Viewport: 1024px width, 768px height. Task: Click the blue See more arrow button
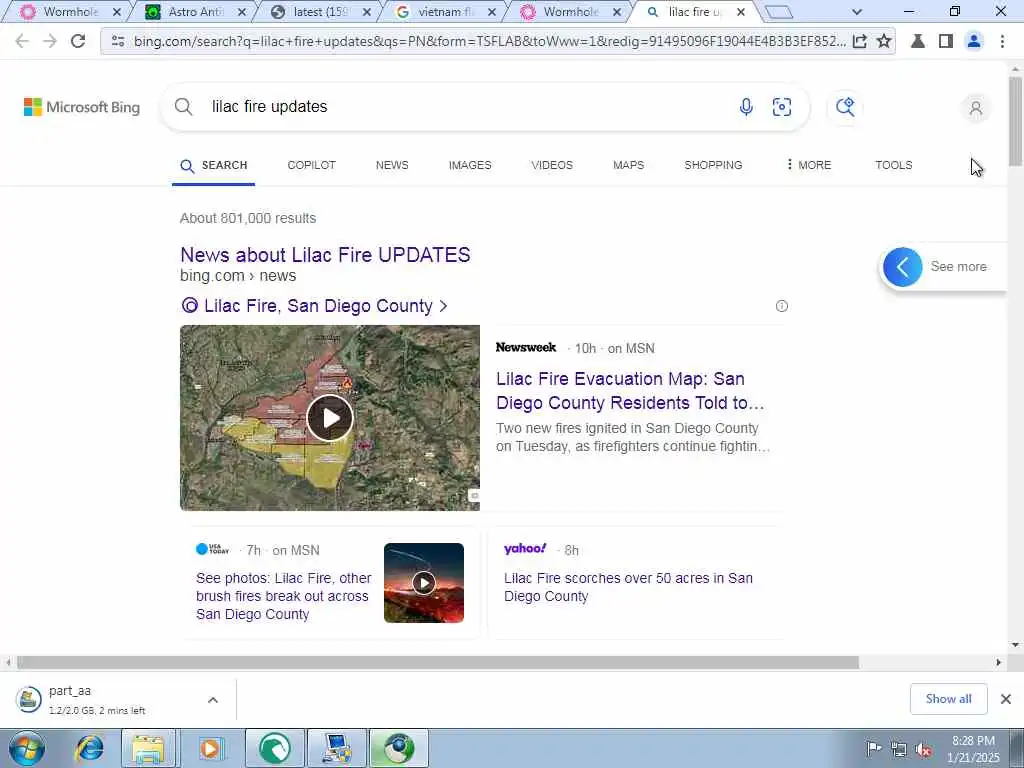click(x=903, y=266)
